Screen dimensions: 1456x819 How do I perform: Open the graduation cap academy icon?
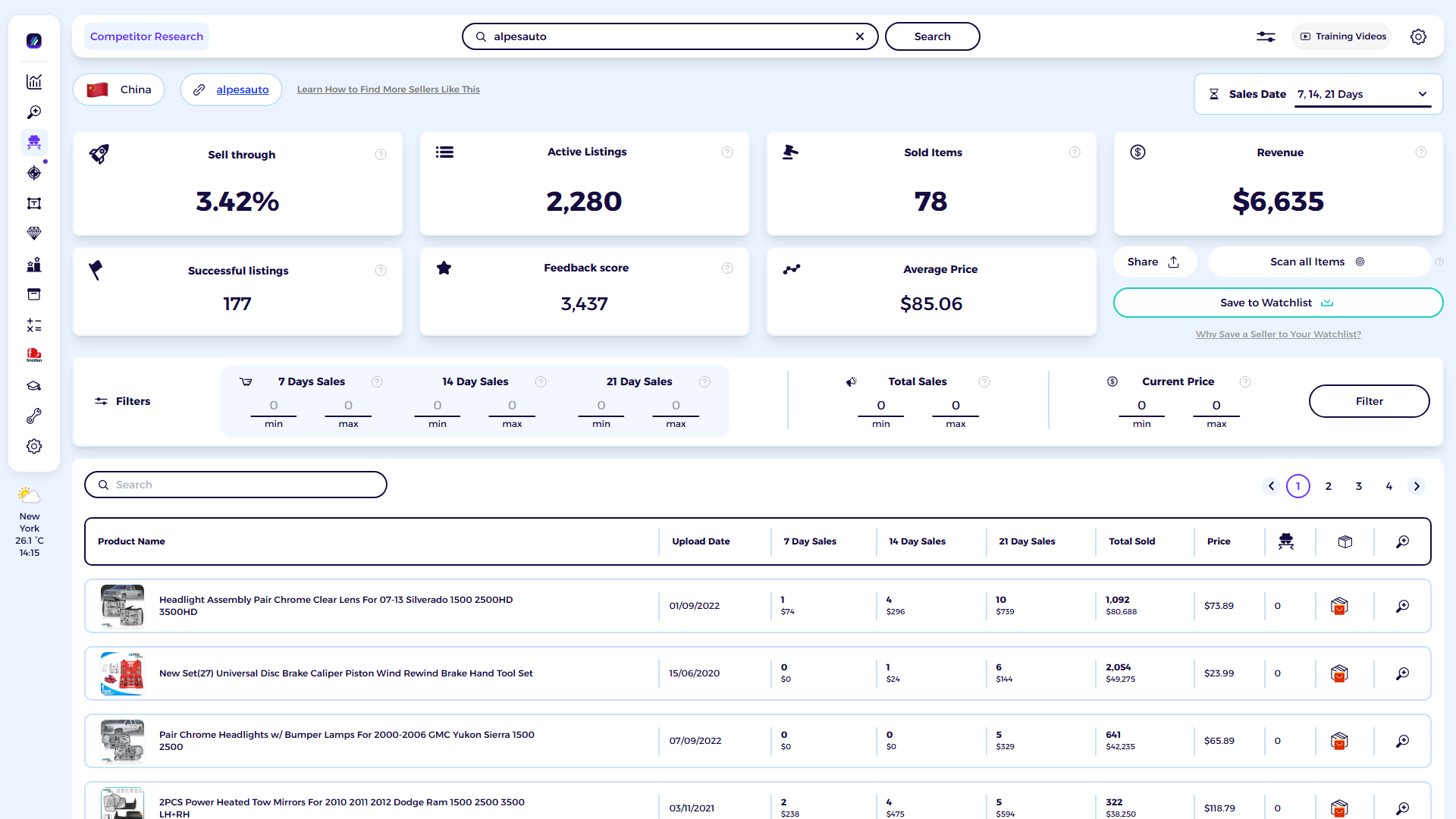34,386
